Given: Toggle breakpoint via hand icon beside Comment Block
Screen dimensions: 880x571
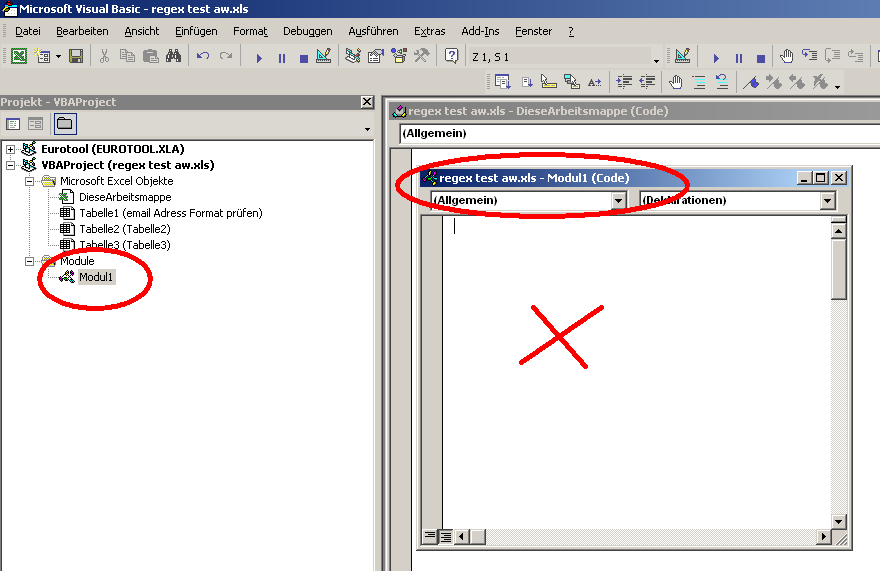Looking at the screenshot, I should (676, 83).
